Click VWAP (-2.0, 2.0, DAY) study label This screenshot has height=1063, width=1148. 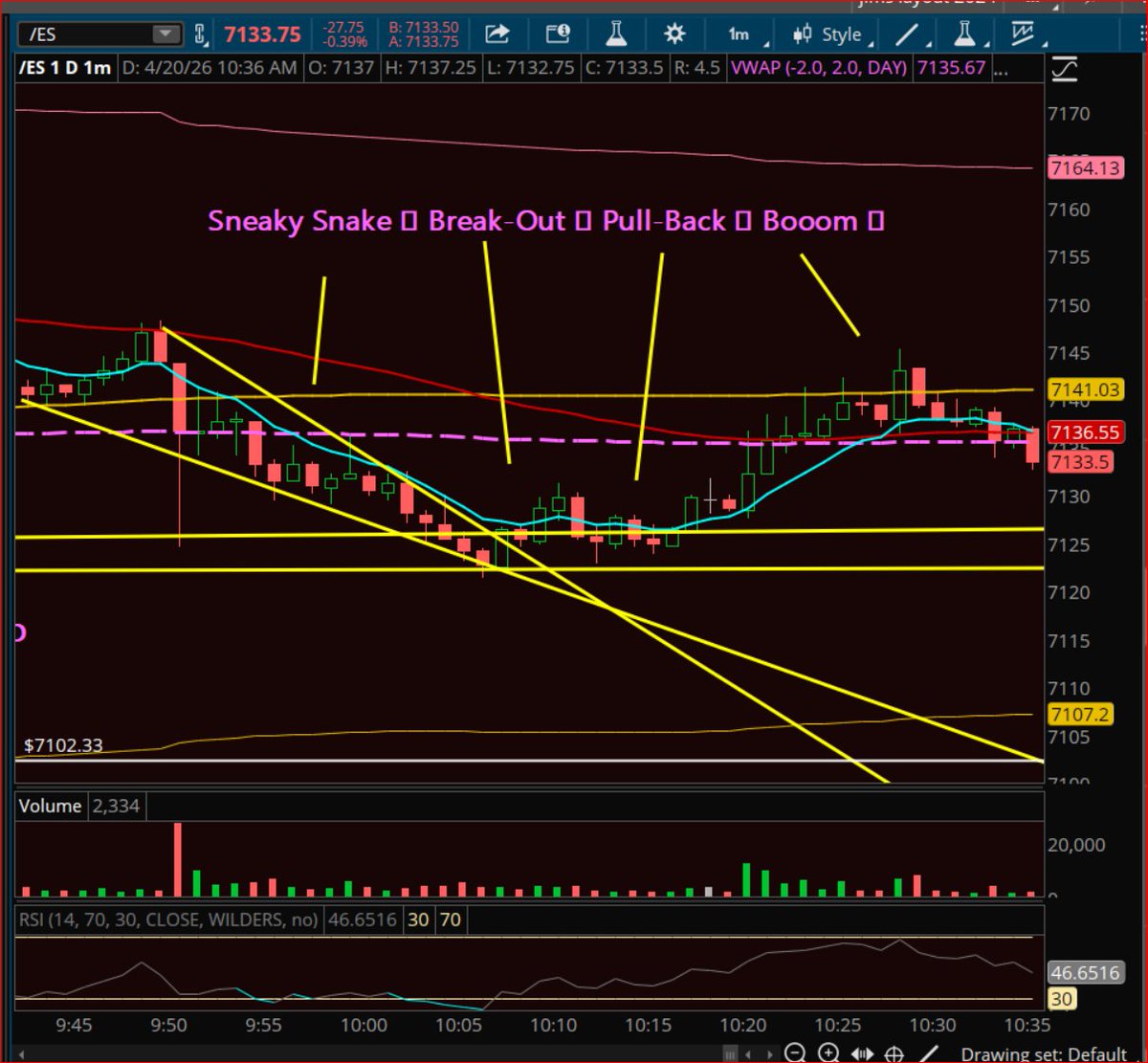[820, 69]
